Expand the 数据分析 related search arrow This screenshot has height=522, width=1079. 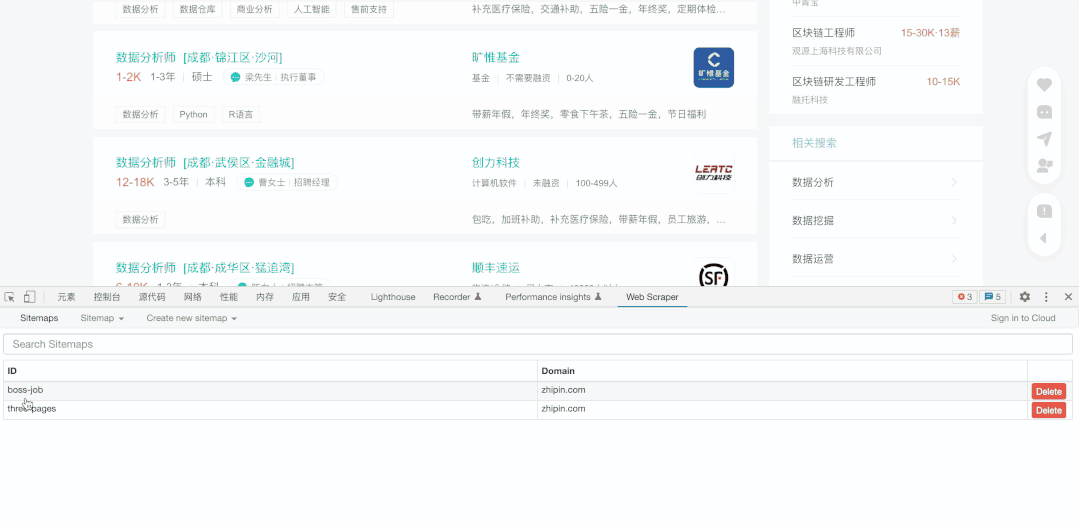pos(954,182)
